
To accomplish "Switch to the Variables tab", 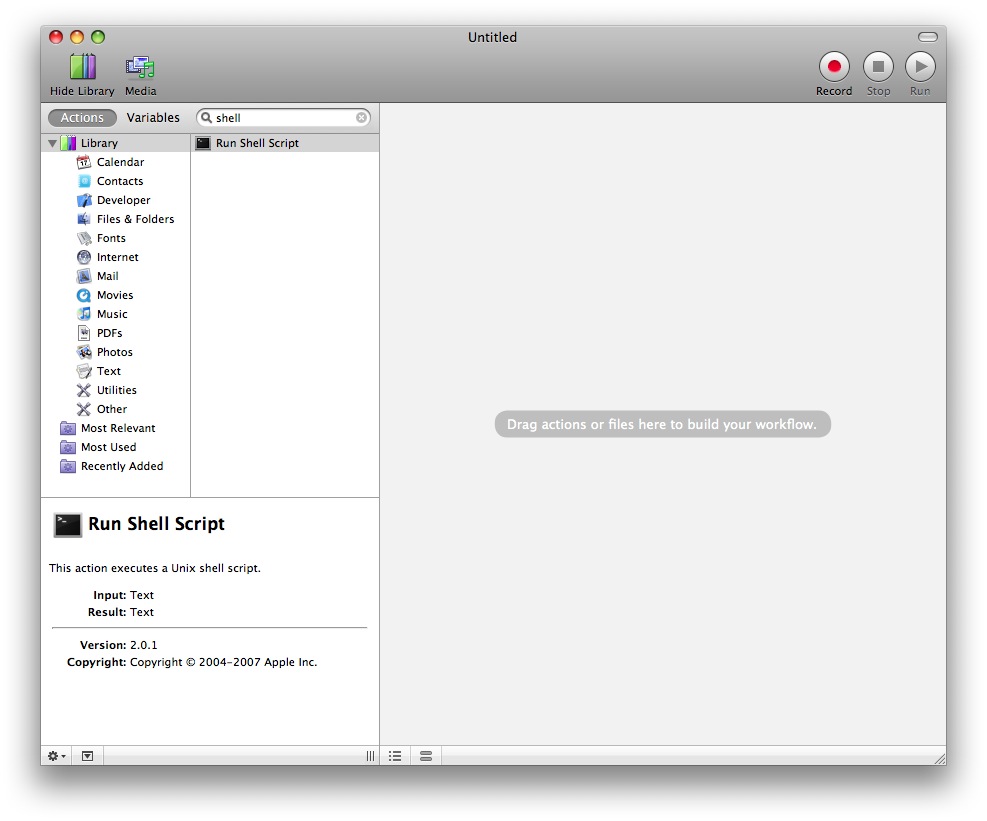I will (153, 118).
